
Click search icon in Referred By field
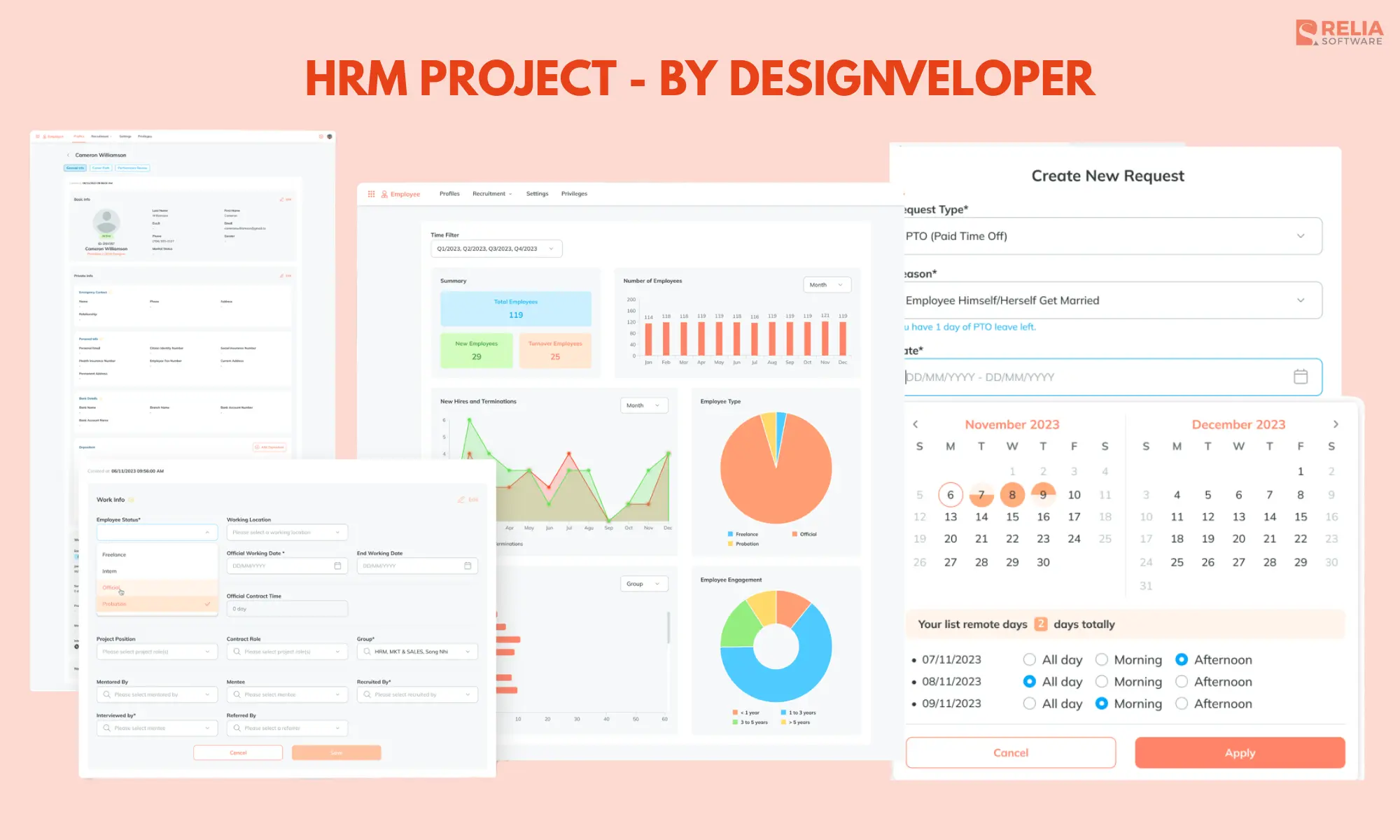tap(237, 728)
